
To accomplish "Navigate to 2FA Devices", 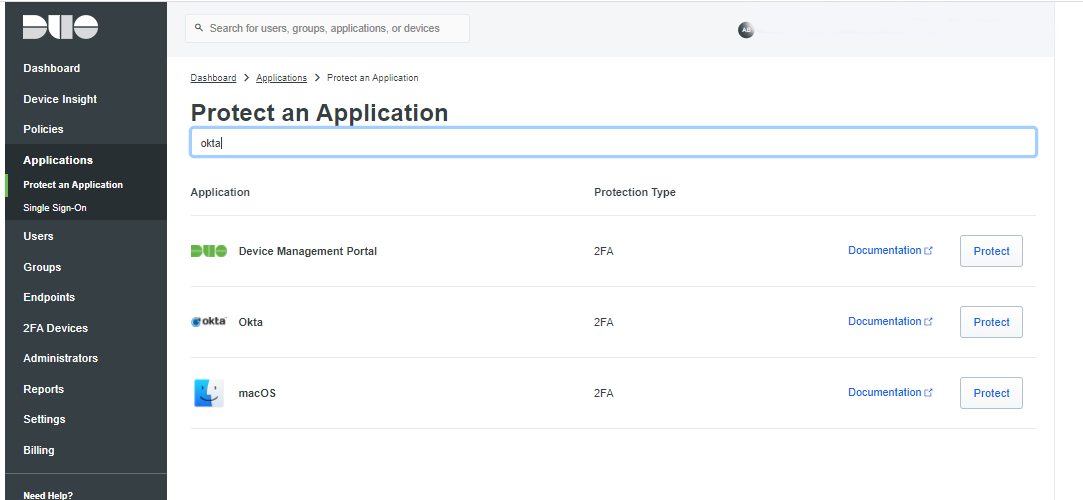I will coord(55,328).
